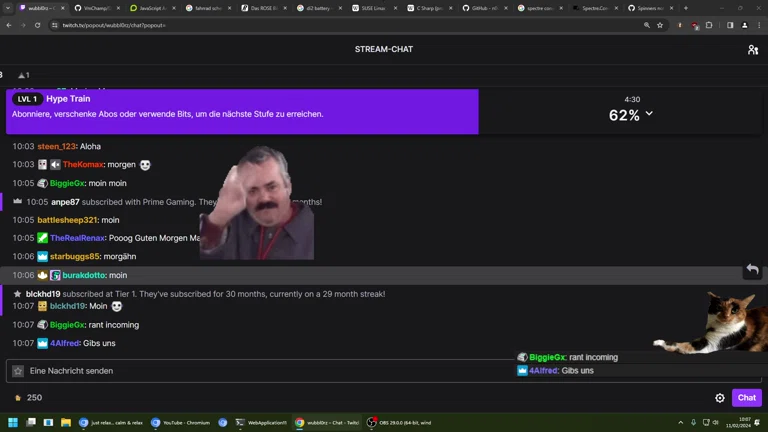Click the badge beside 4Alfred at 10:07
This screenshot has width=768, height=432.
[43, 343]
